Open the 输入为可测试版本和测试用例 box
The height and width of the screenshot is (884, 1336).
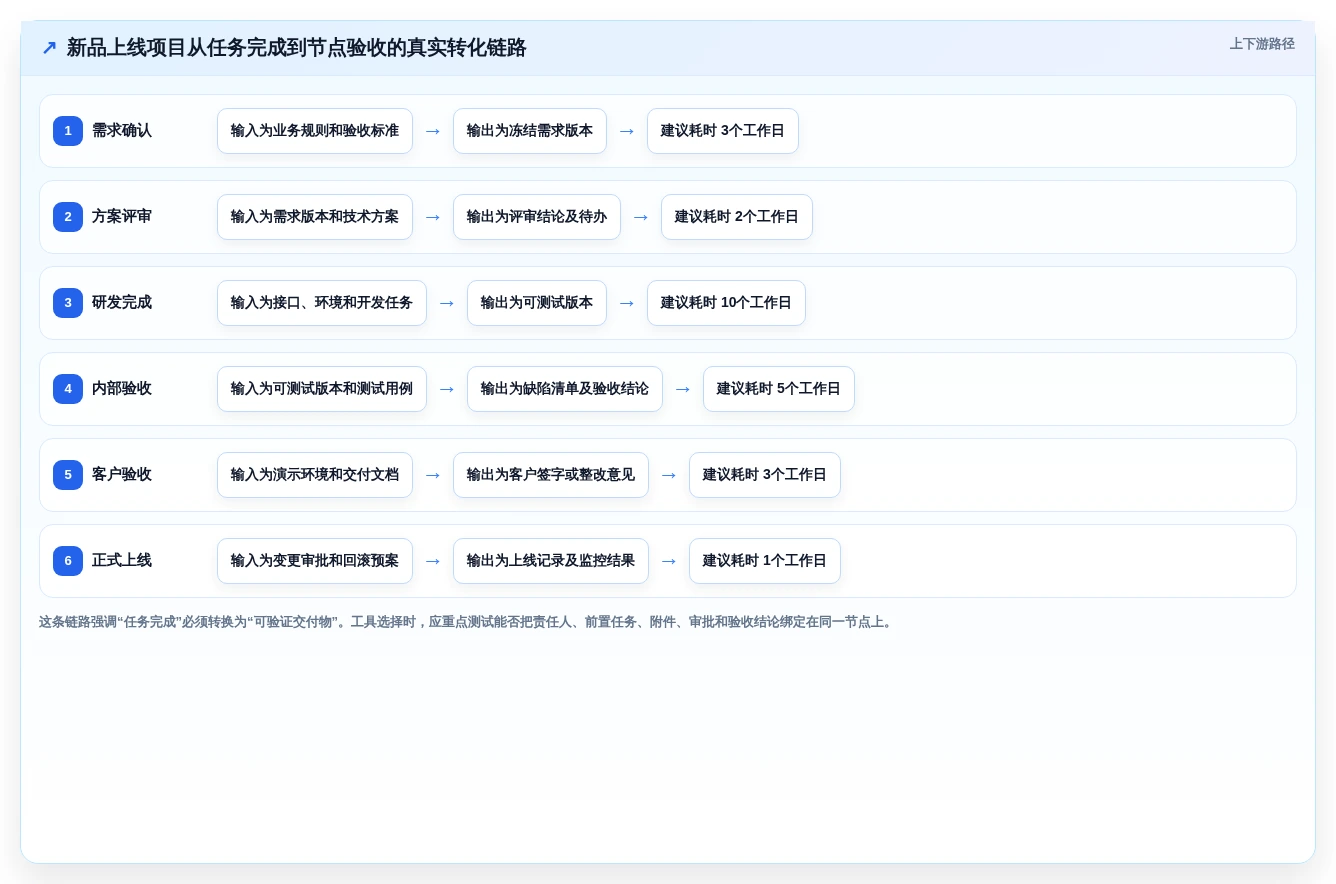(x=322, y=389)
